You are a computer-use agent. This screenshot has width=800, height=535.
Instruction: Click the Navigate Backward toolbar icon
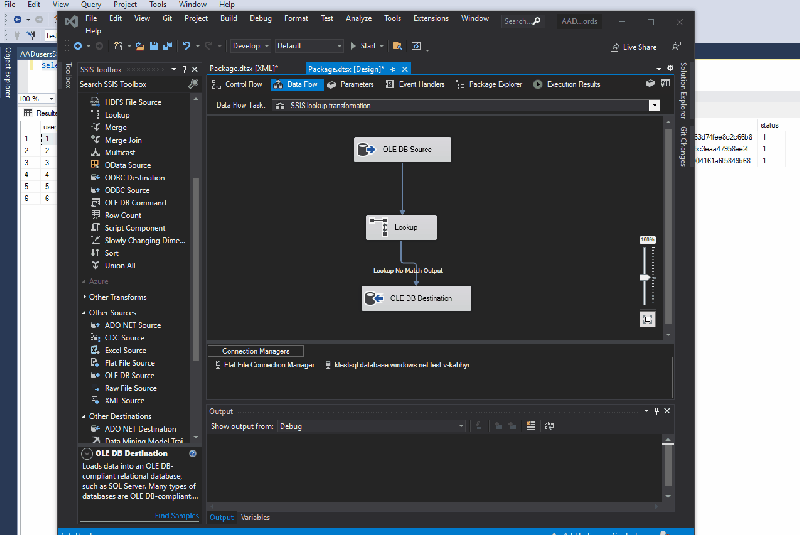[x=78, y=46]
